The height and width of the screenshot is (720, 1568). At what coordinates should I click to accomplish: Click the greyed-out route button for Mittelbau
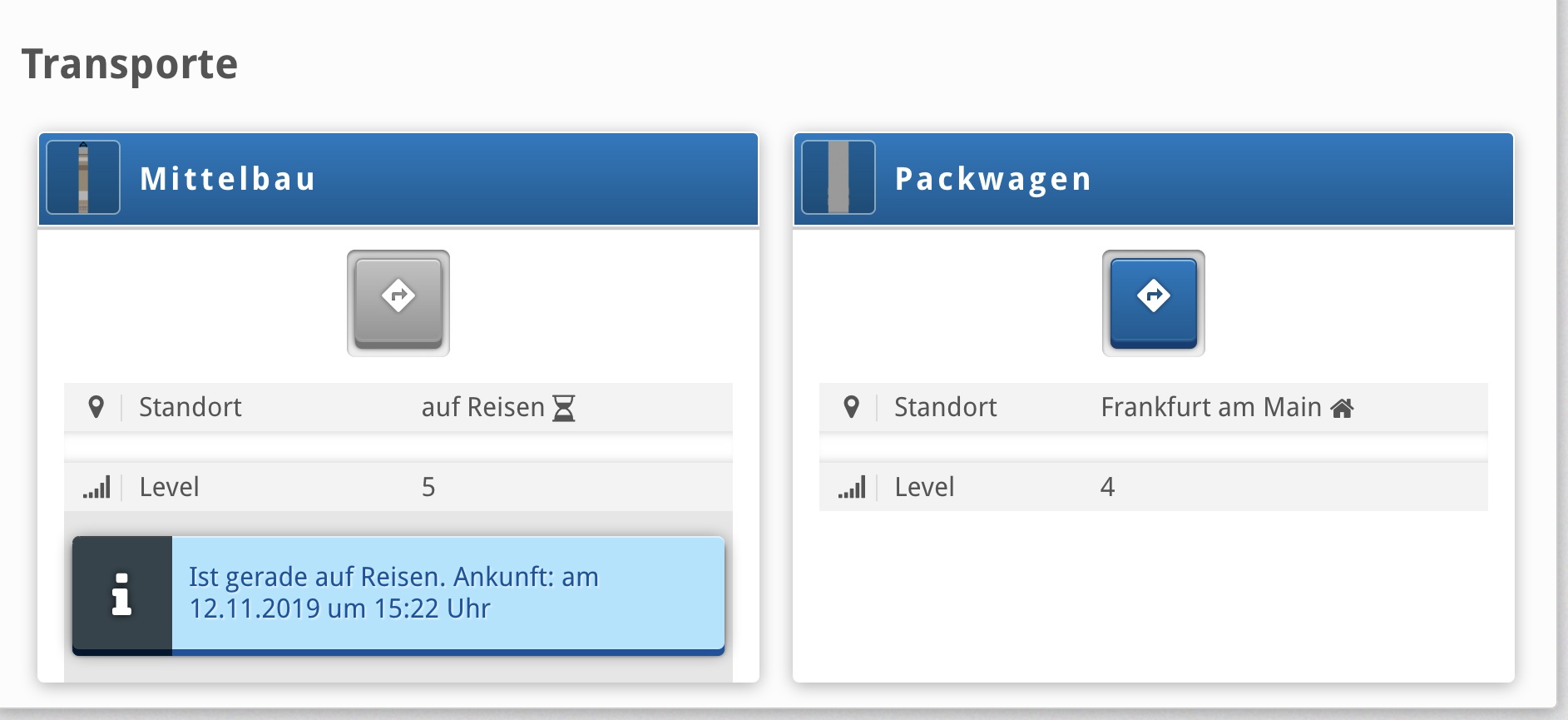point(398,303)
